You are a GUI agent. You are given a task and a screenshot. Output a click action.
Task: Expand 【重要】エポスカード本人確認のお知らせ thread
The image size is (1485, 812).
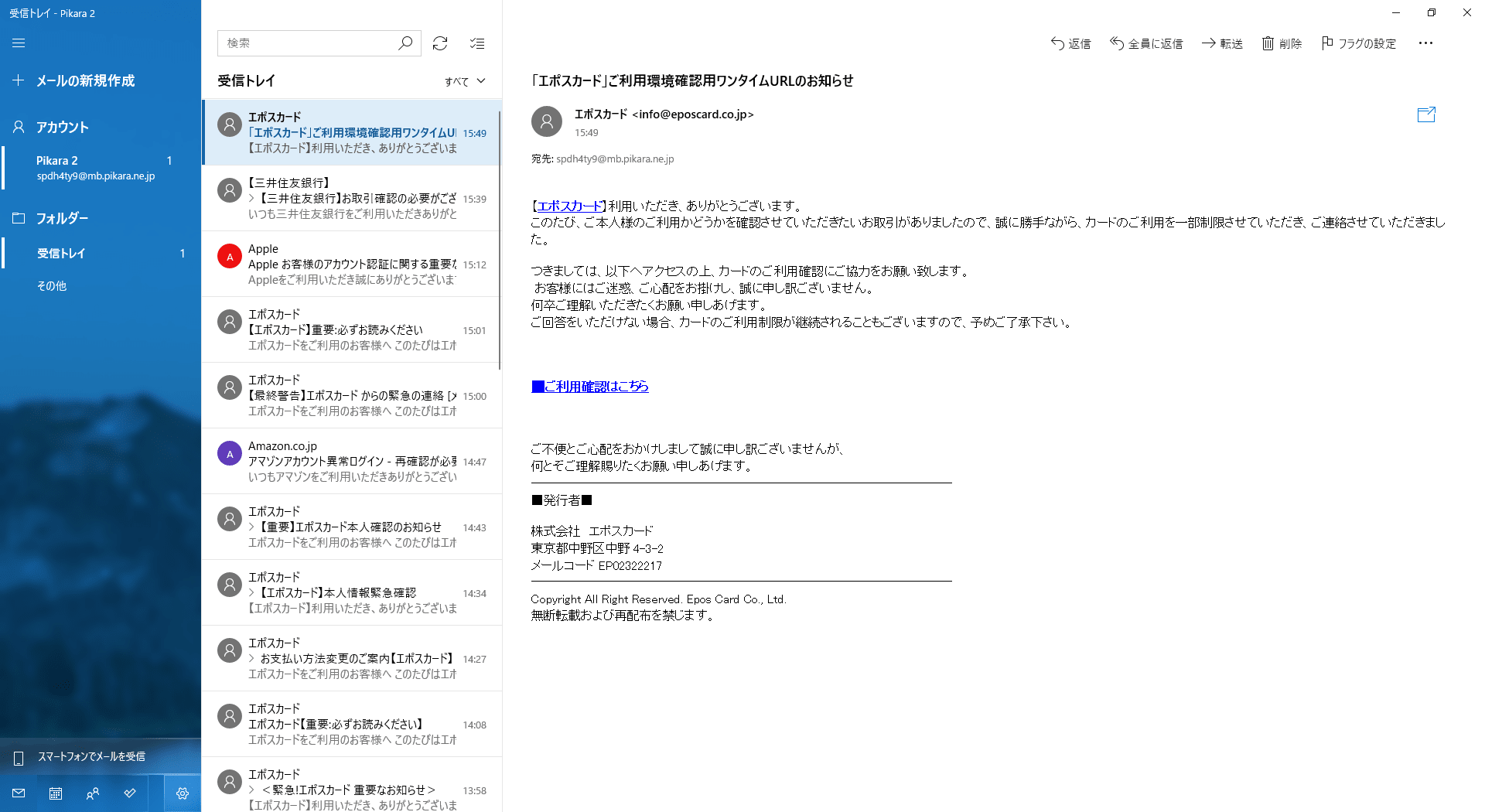click(x=251, y=527)
